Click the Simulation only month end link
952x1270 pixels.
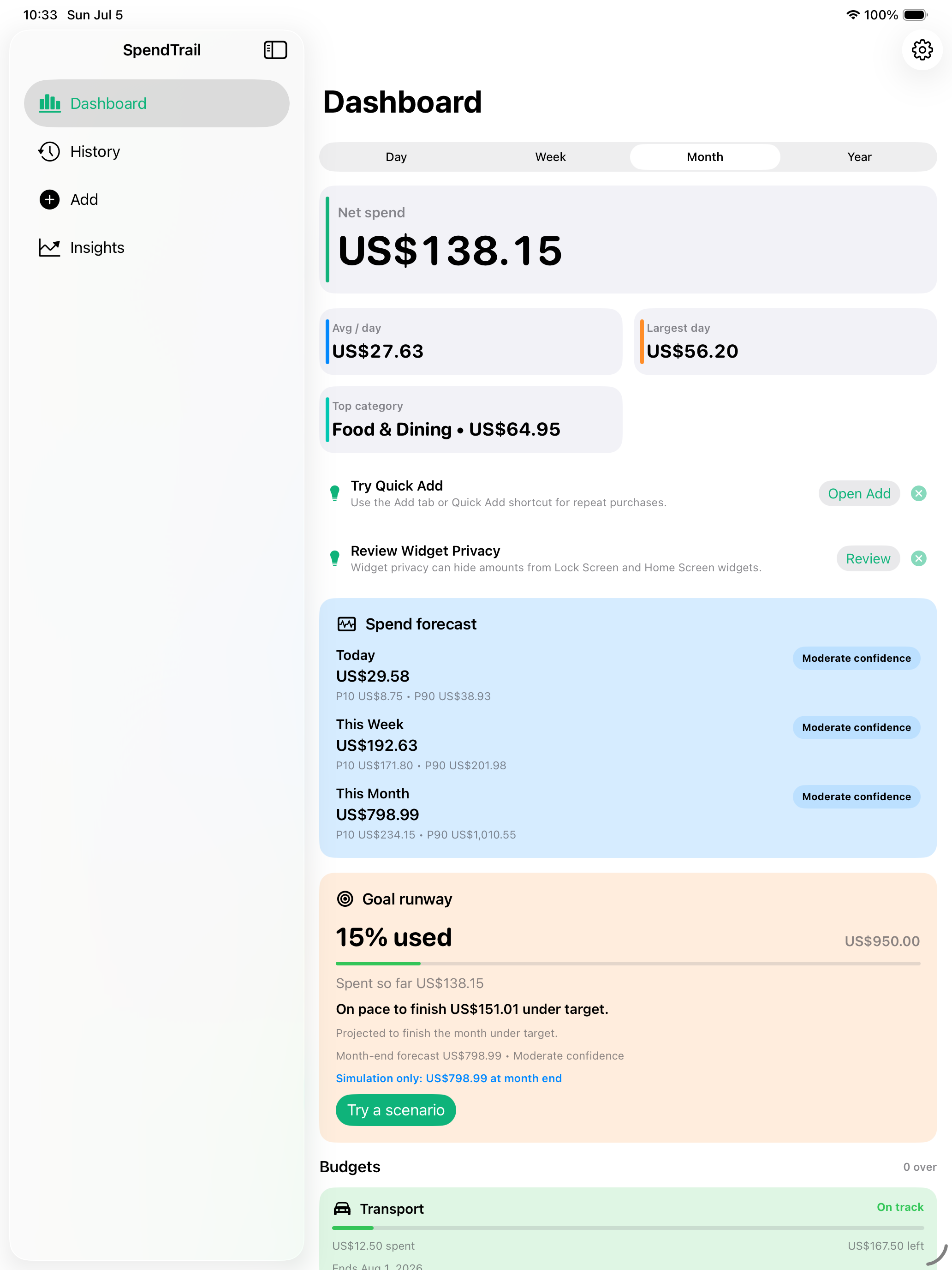449,1078
